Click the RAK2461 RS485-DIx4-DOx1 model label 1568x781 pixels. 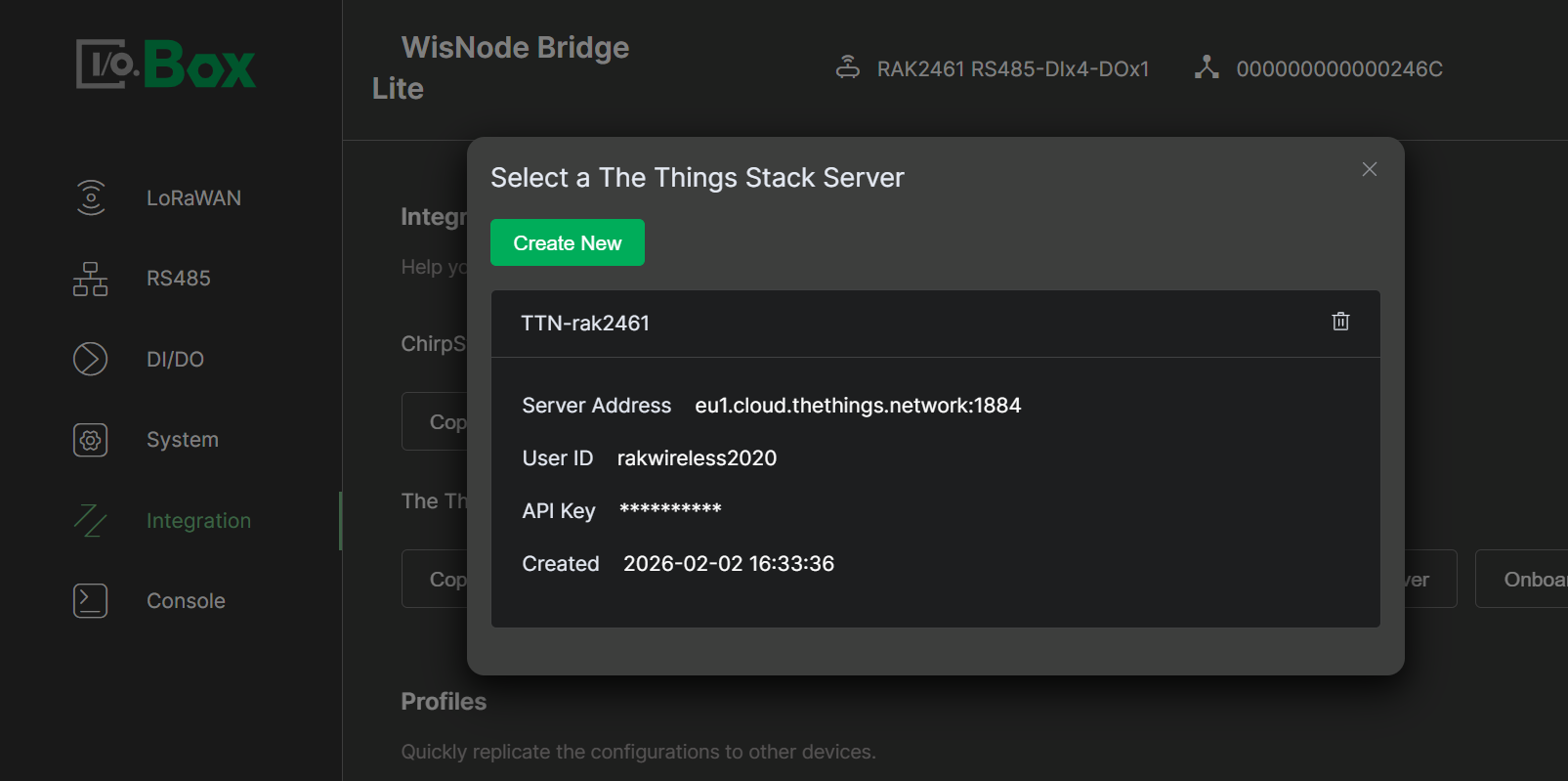1012,69
